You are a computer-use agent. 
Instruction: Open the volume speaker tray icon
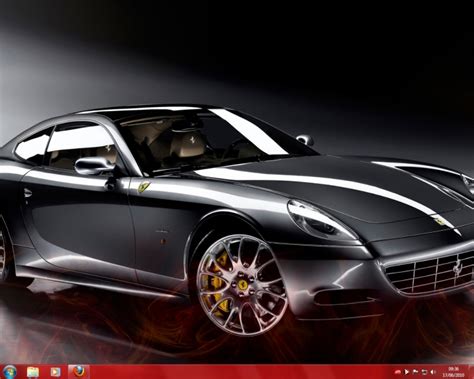coord(433,372)
